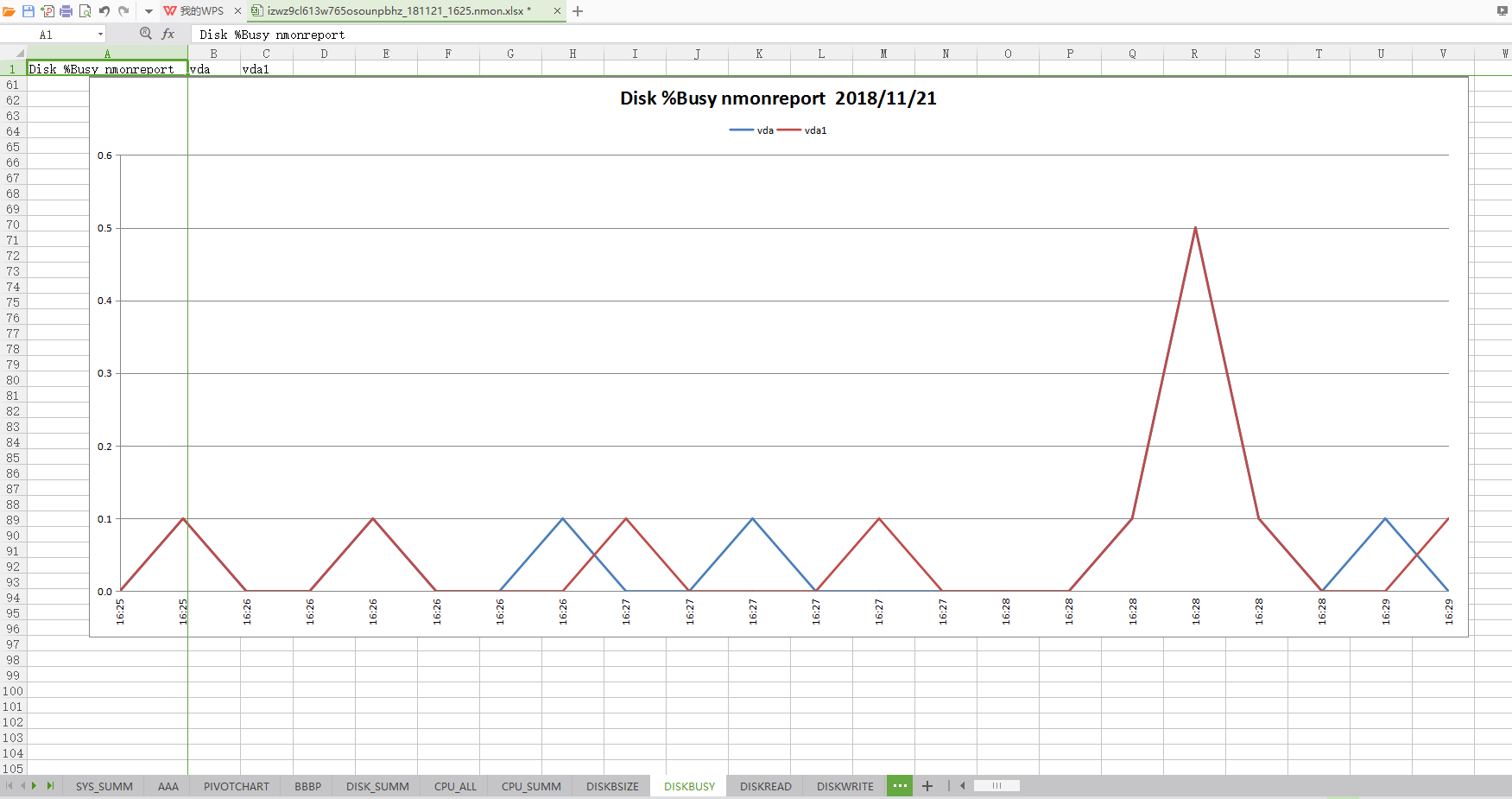The width and height of the screenshot is (1512, 799).
Task: Switch to PIVOTCHART sheet tab
Action: pyautogui.click(x=237, y=786)
